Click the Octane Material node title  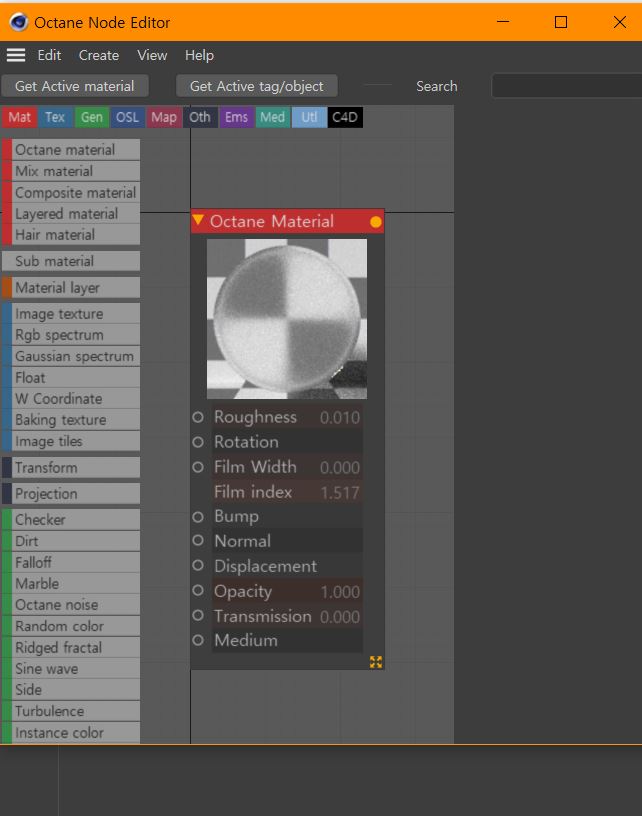(x=272, y=222)
